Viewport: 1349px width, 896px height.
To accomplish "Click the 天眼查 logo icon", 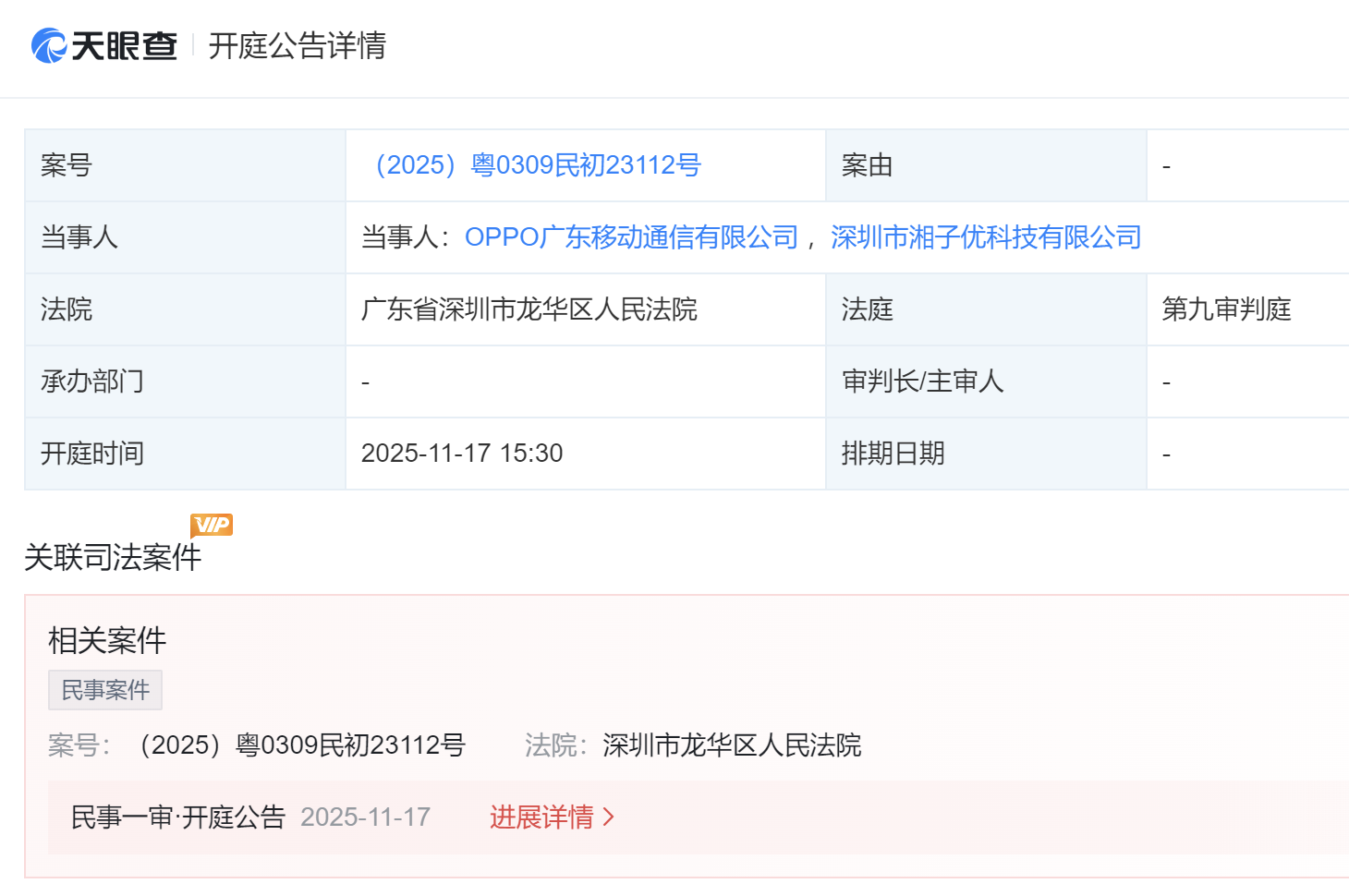I will pos(49,45).
